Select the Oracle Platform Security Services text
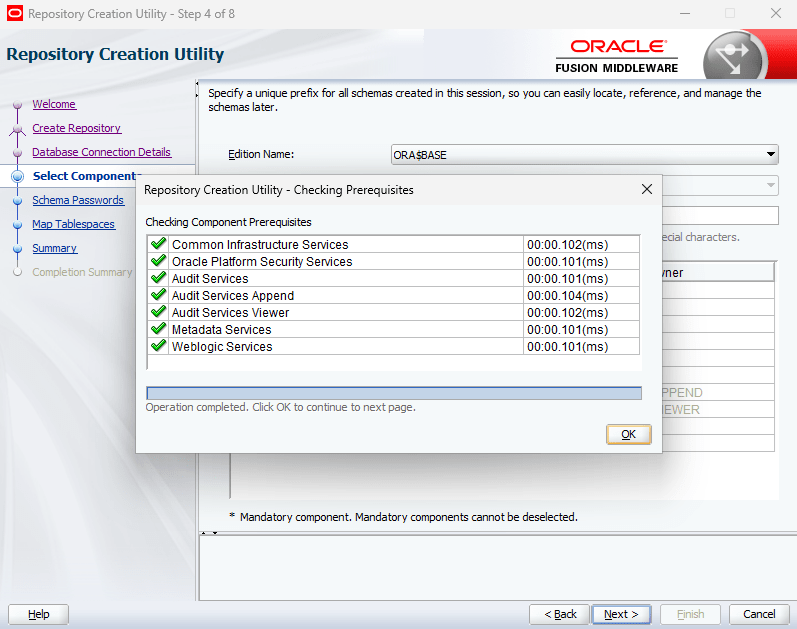797x629 pixels. pos(262,261)
